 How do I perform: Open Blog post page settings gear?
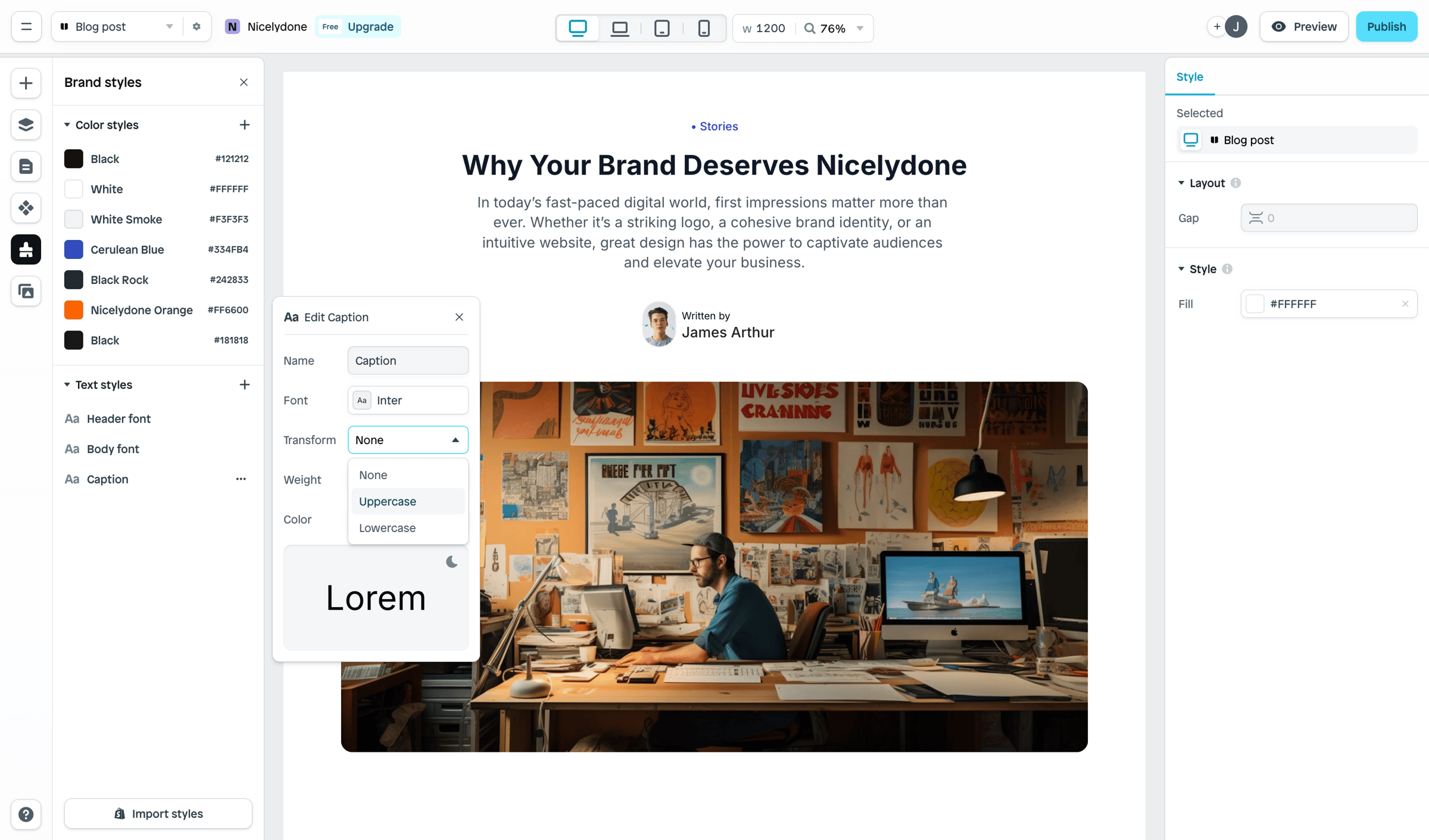click(196, 27)
